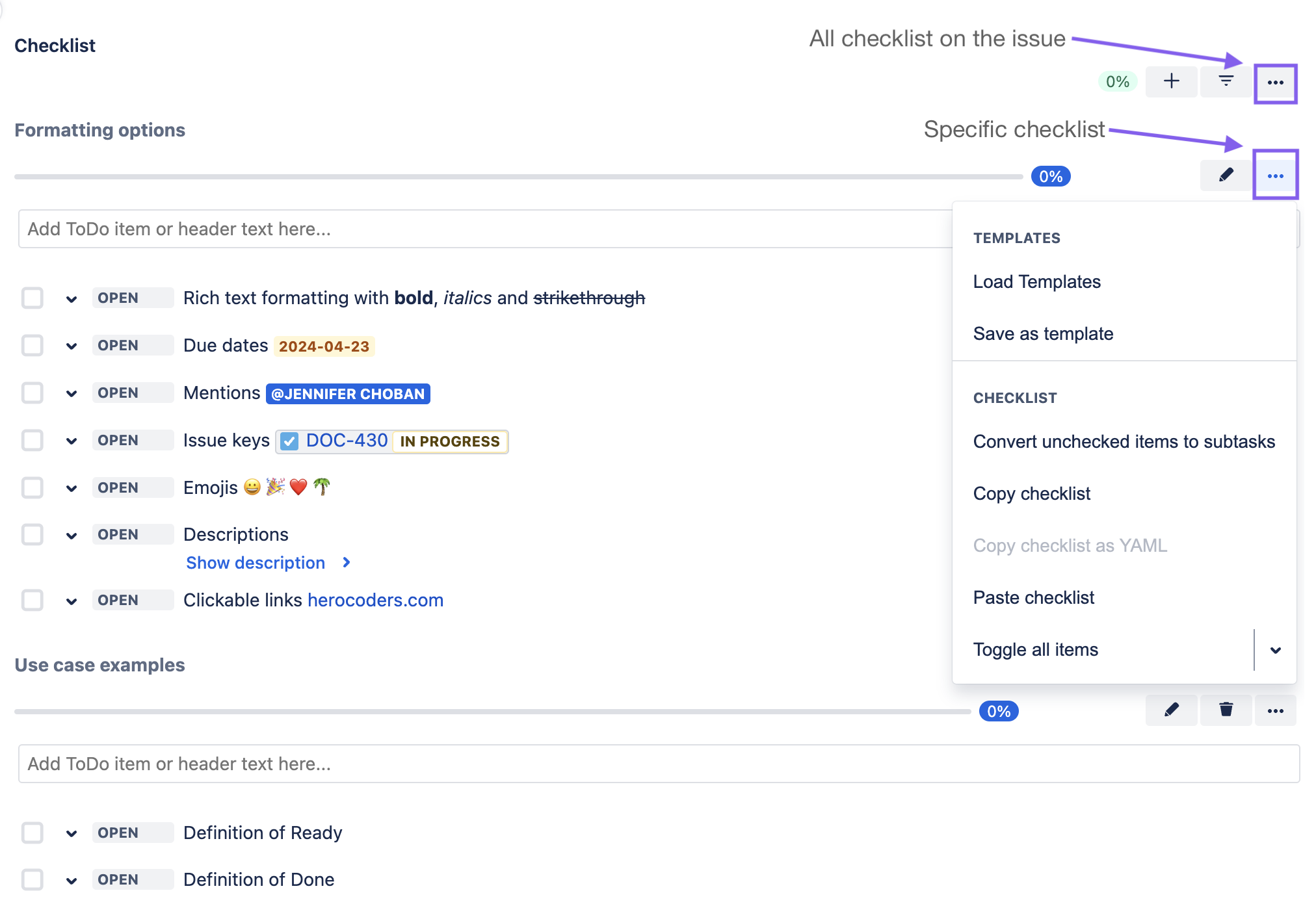Open the ellipsis menu for Use case examples
The height and width of the screenshot is (906, 1316).
point(1275,710)
